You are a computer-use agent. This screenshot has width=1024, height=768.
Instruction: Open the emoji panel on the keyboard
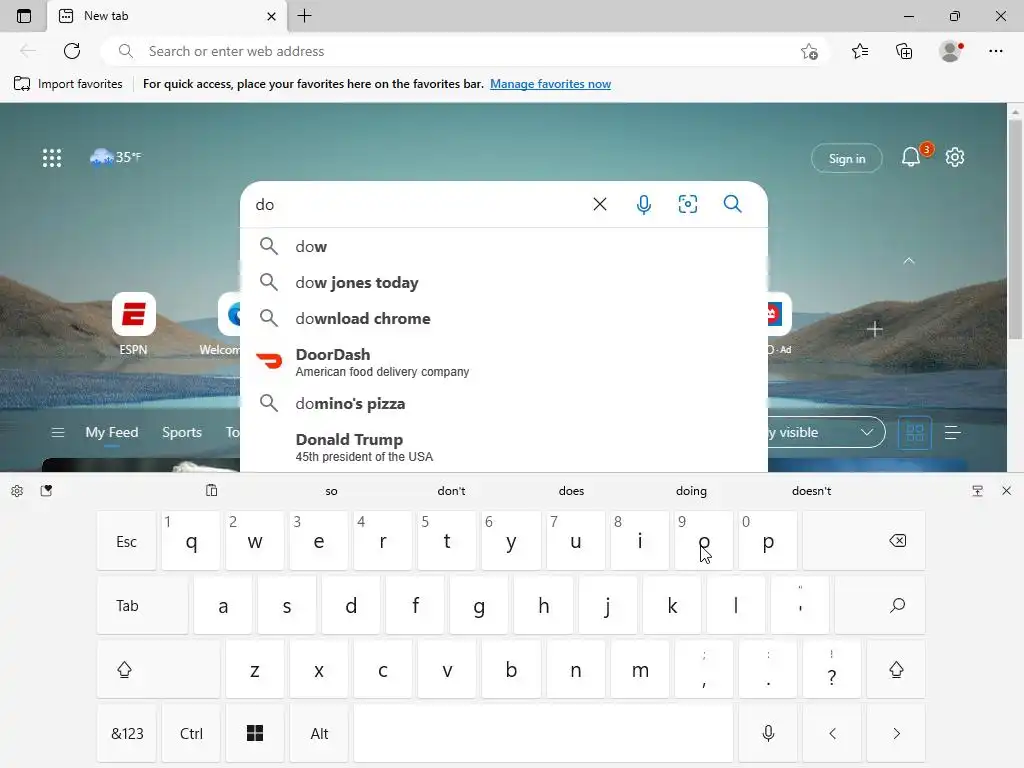tap(46, 490)
